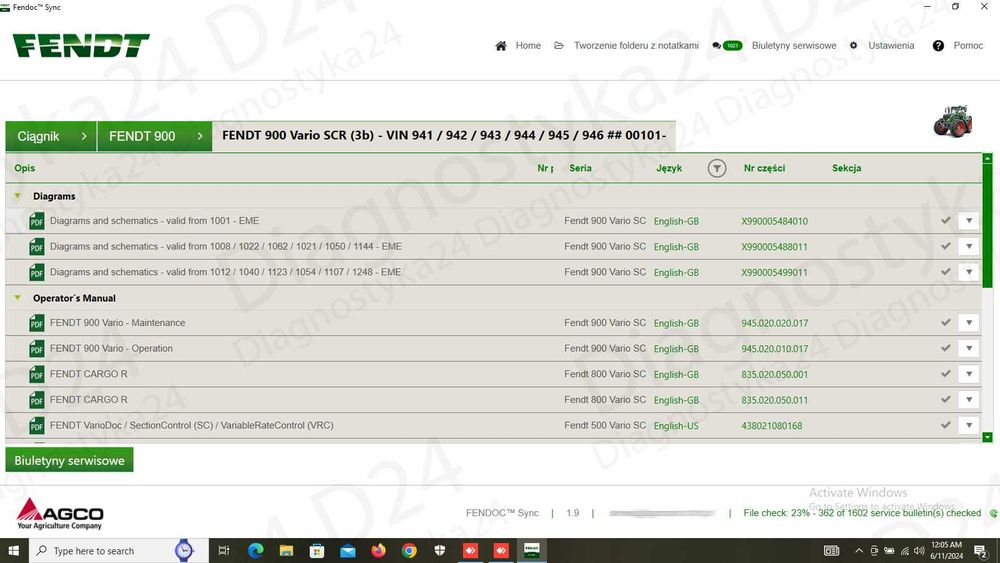This screenshot has height=563, width=1000.
Task: Open Google Chrome from the taskbar
Action: (x=409, y=550)
